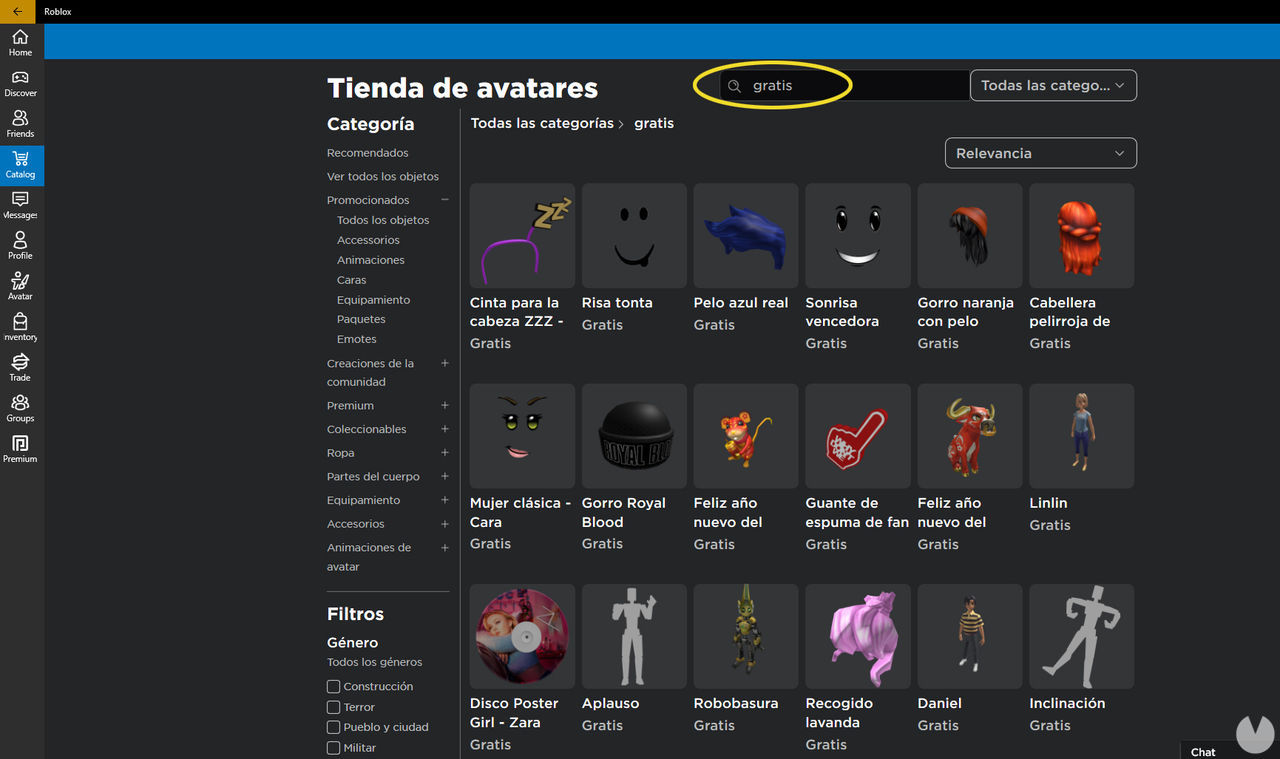Check the Pueblo y ciudad box

(334, 727)
